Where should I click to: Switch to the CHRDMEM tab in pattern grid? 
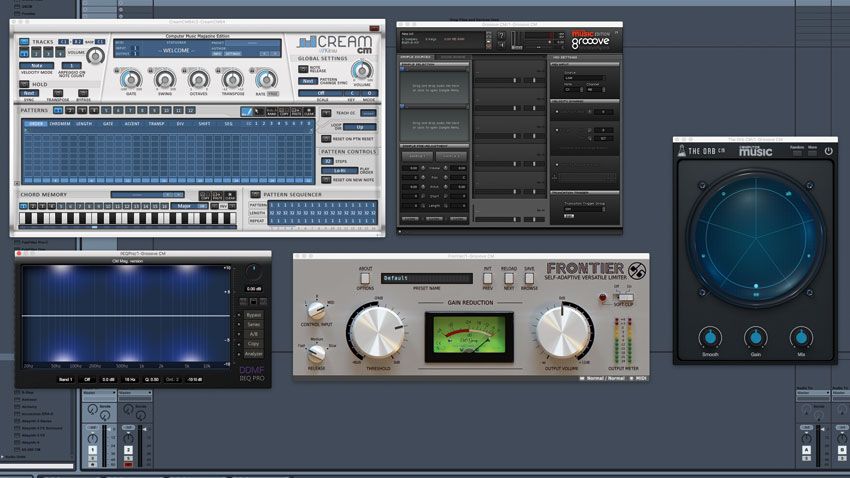[x=60, y=124]
